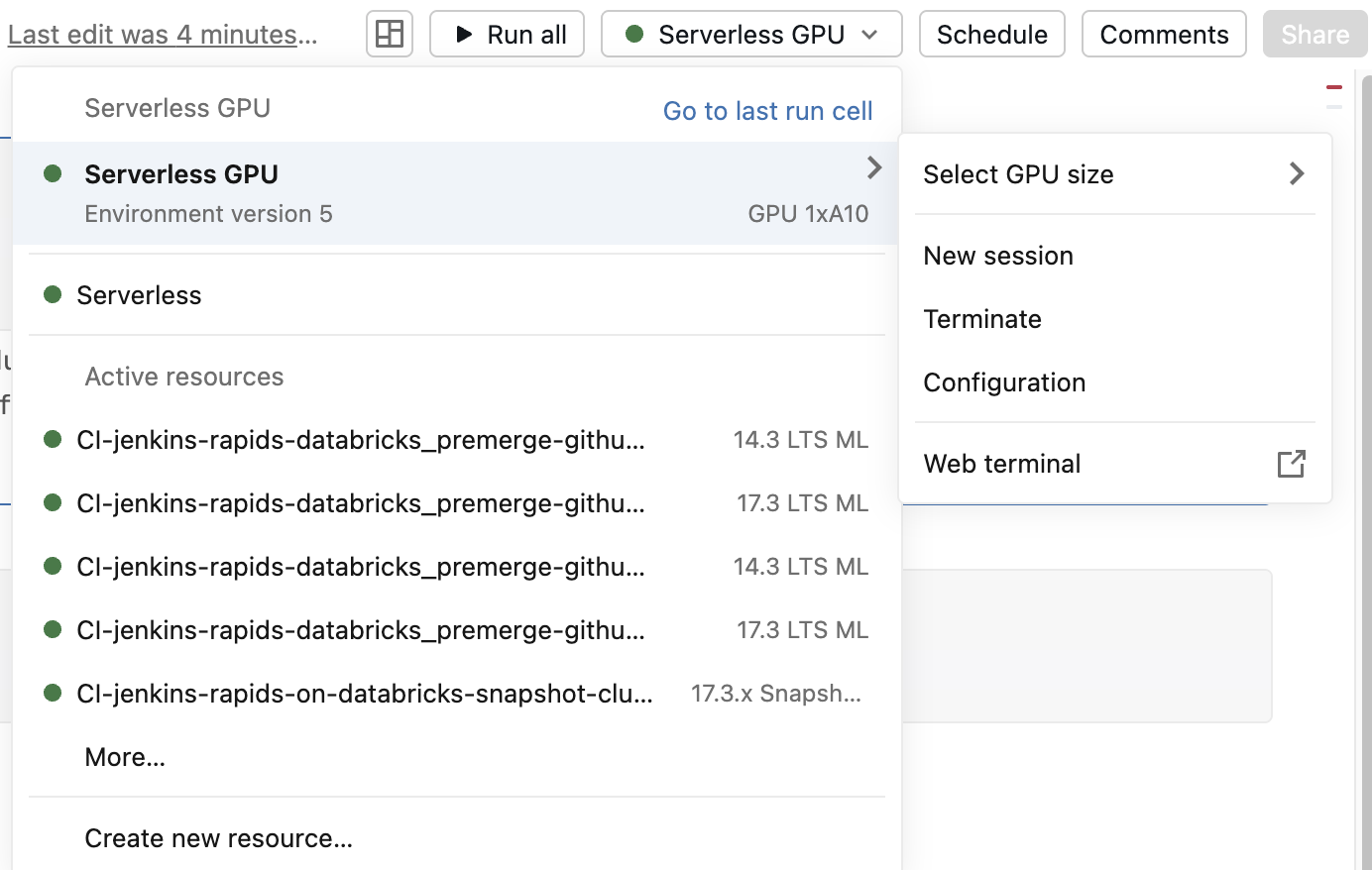Click the red marker in the right gutter

1334,87
